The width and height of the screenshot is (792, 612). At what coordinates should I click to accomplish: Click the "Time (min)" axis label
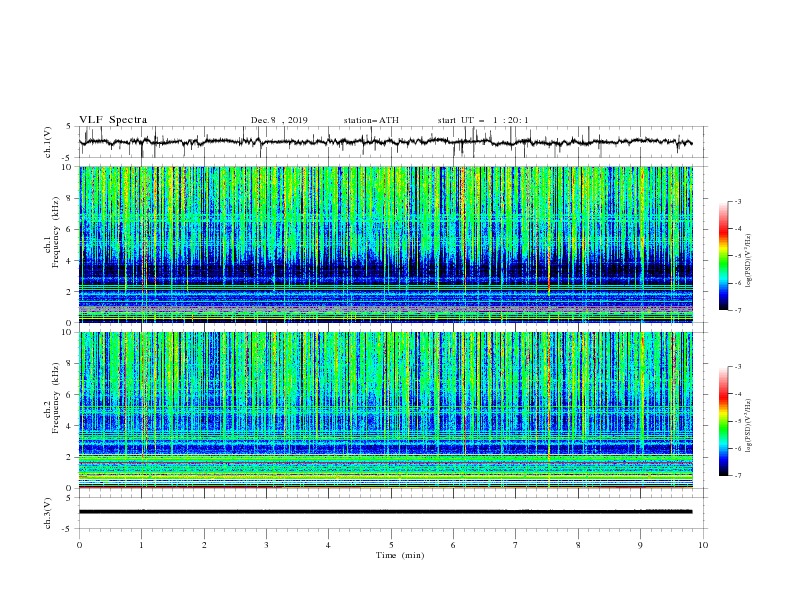[400, 555]
